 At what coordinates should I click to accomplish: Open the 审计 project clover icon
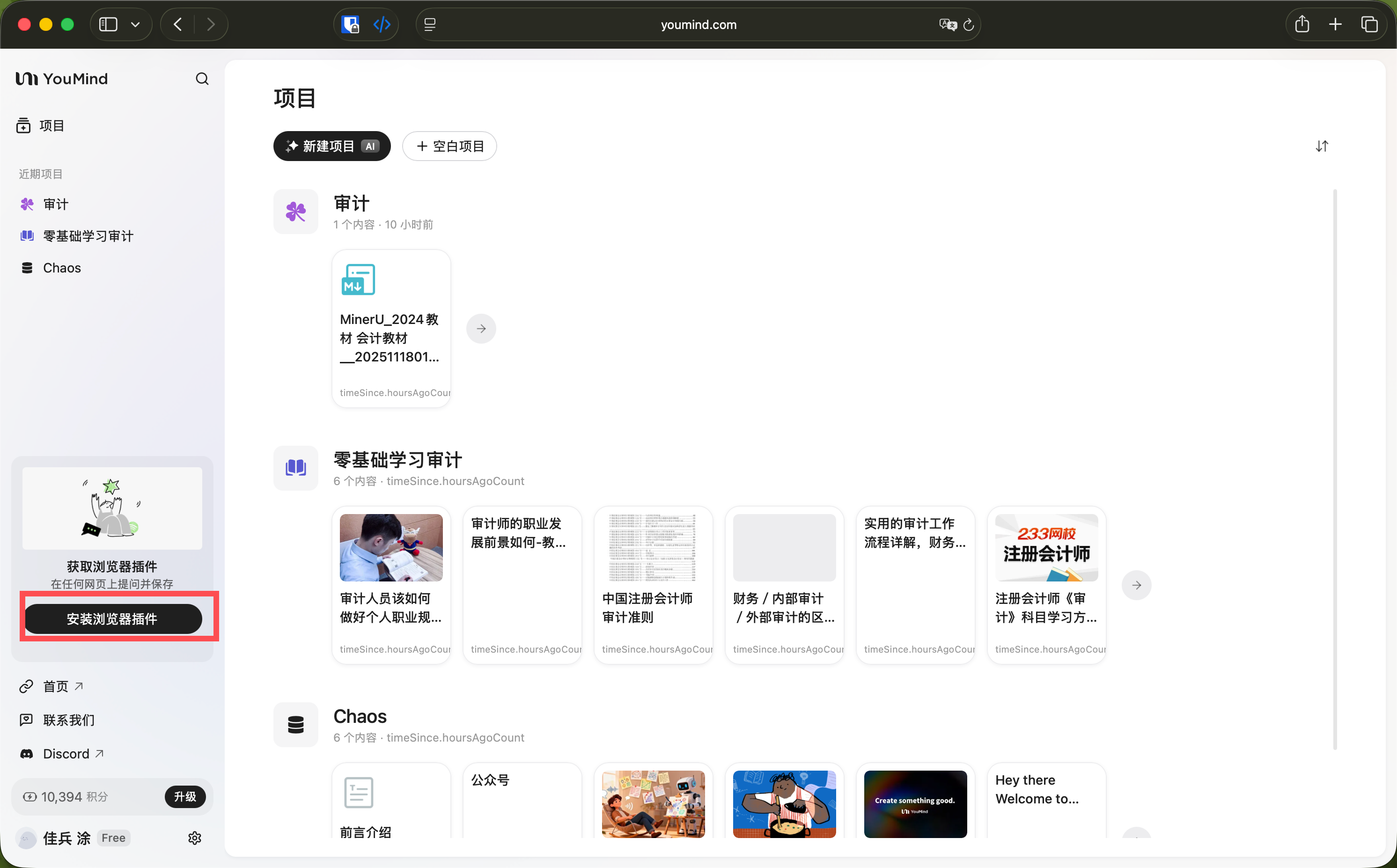pos(295,211)
